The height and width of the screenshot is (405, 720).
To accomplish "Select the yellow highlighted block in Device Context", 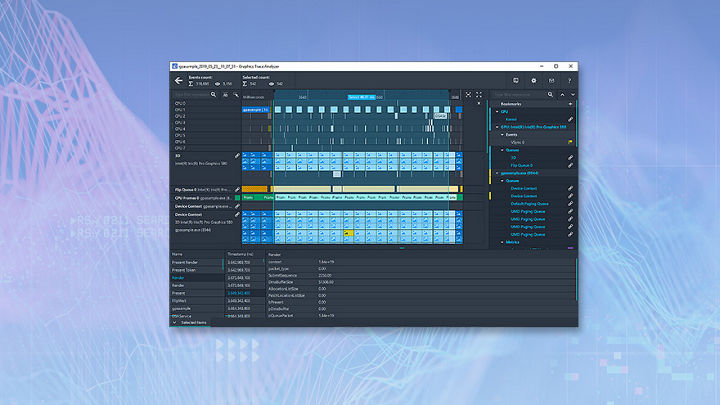I will click(349, 234).
